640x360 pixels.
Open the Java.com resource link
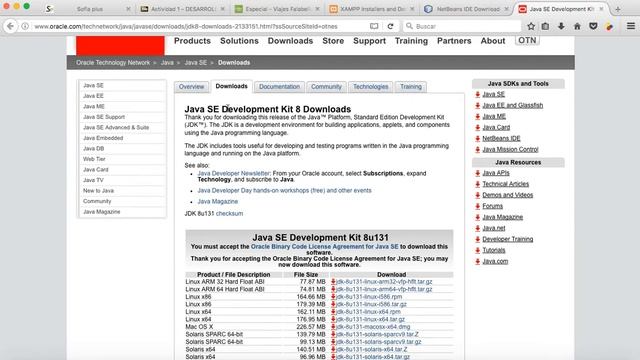(x=495, y=261)
